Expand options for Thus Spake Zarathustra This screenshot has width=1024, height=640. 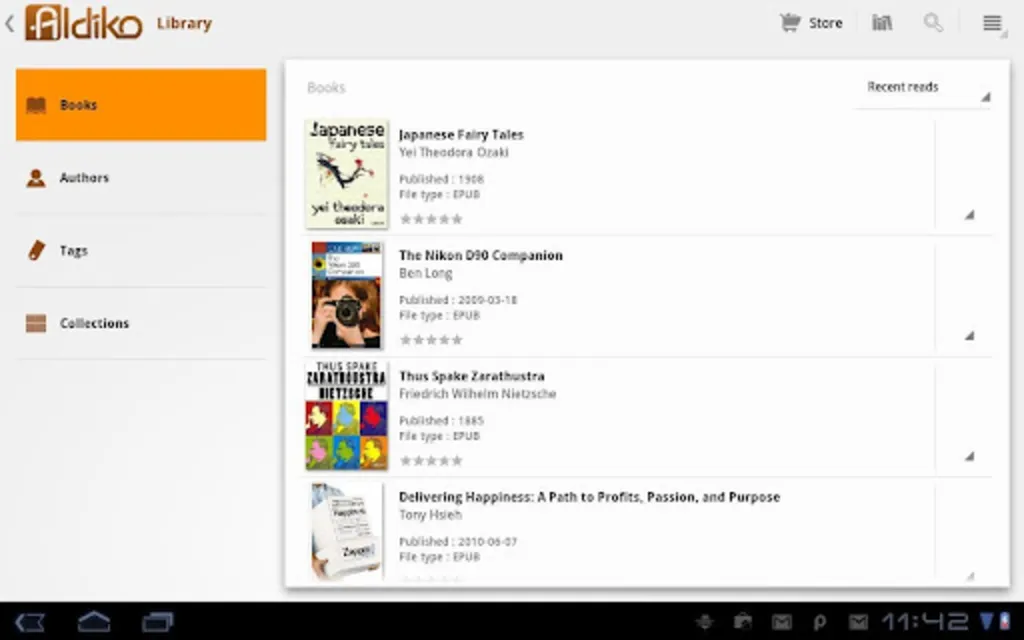(x=969, y=456)
